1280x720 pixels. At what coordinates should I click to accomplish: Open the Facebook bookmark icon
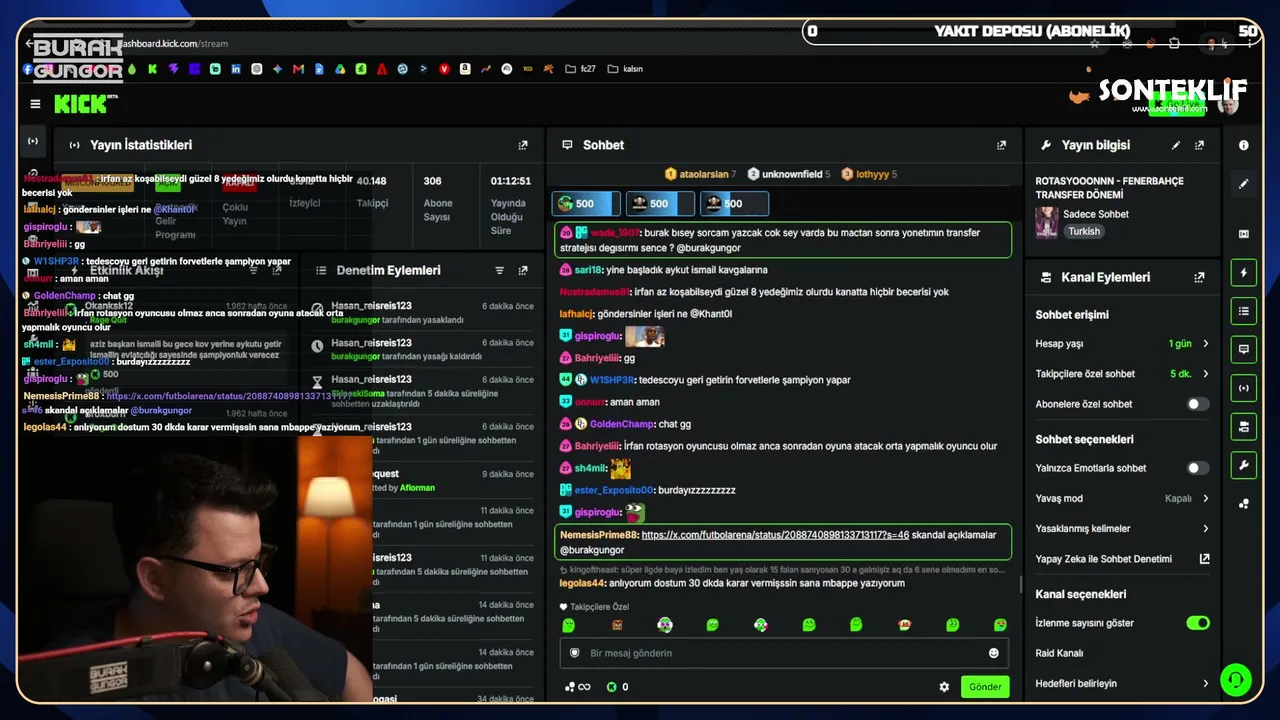click(x=28, y=69)
